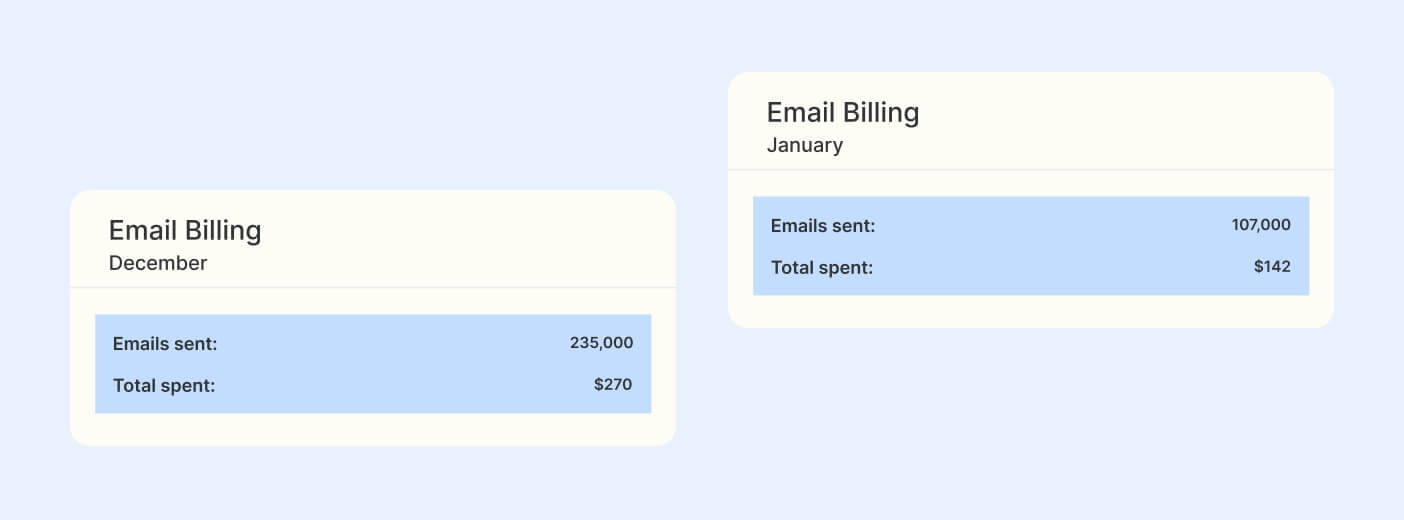This screenshot has height=520, width=1404.
Task: Click white bottom margin of December card
Action: click(373, 429)
